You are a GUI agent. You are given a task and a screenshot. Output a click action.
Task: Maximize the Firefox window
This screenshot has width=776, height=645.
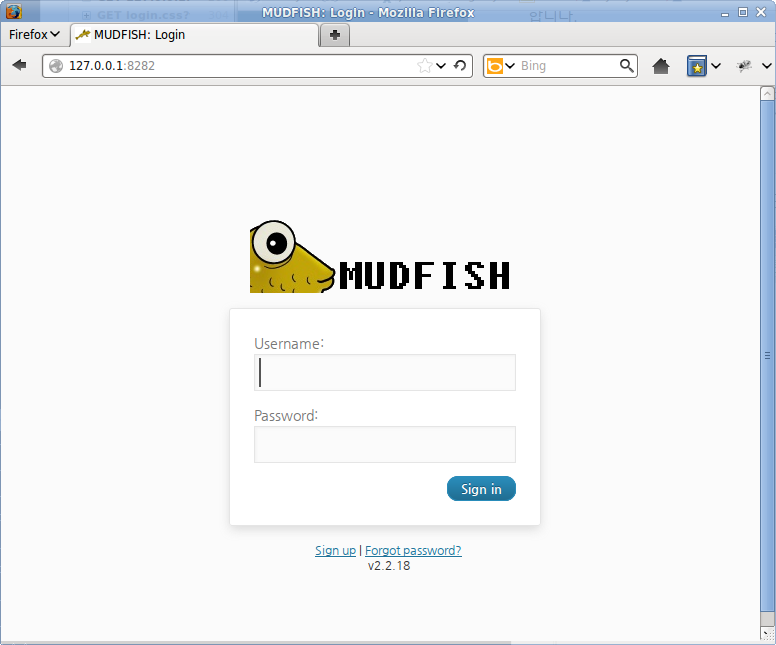743,12
